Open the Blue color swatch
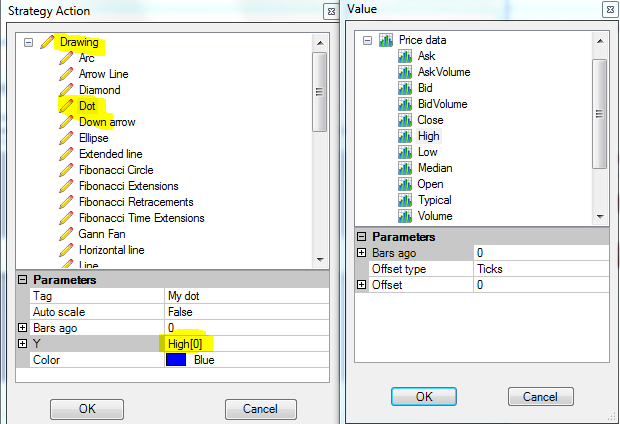This screenshot has height=424, width=620. coord(176,360)
